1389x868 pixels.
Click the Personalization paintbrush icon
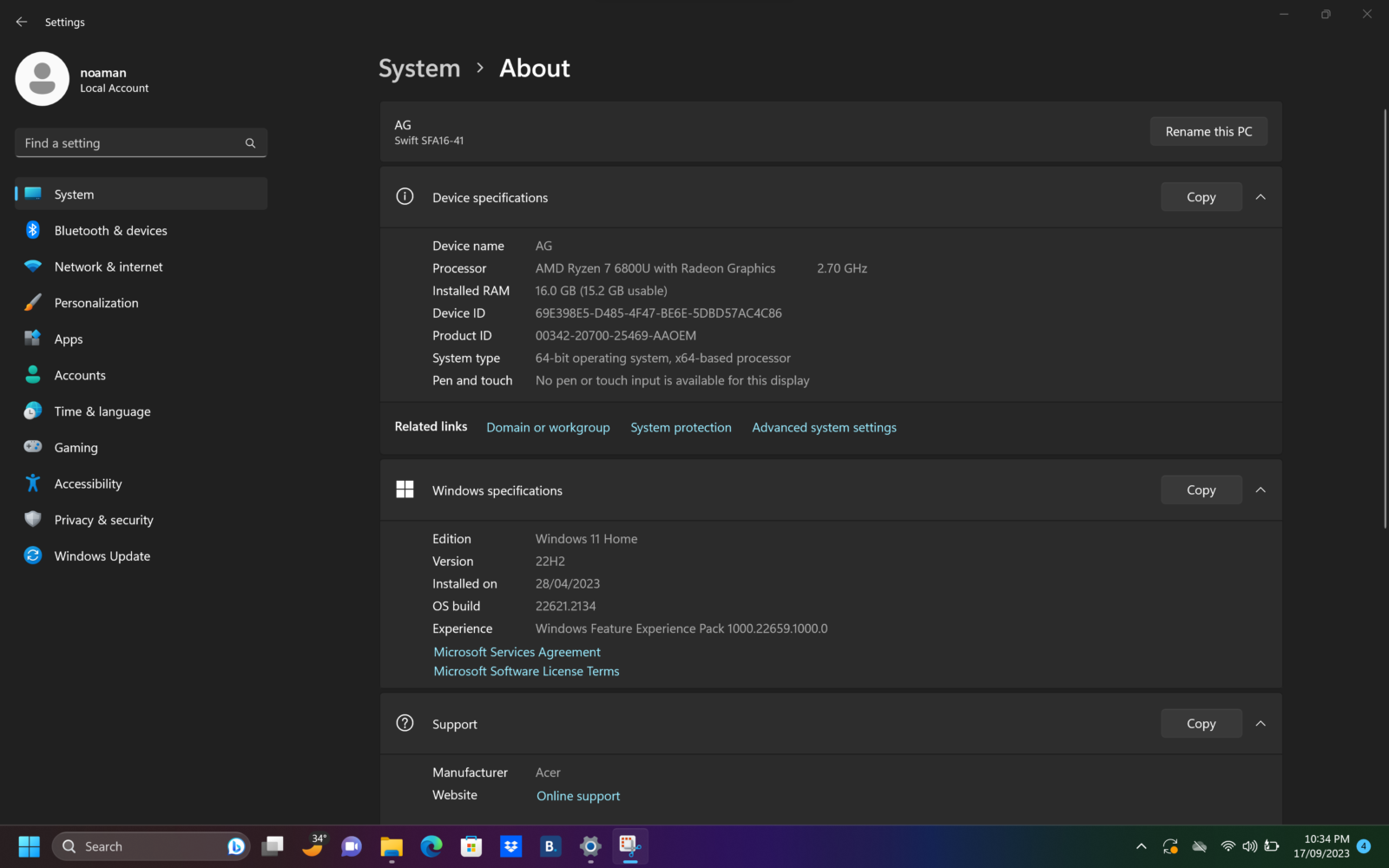point(33,303)
